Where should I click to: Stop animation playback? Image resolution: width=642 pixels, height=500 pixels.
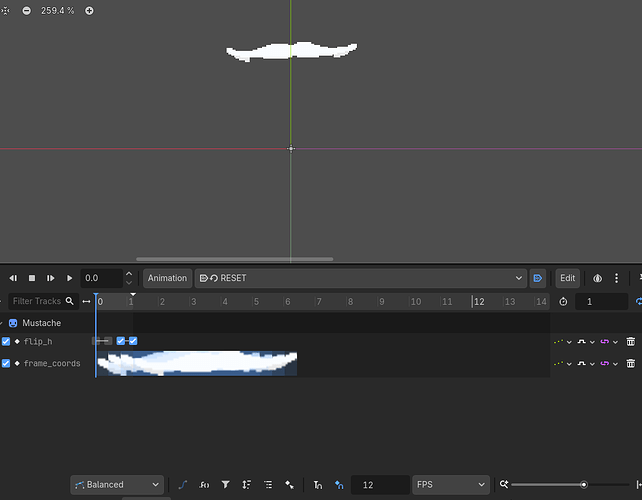tap(32, 278)
